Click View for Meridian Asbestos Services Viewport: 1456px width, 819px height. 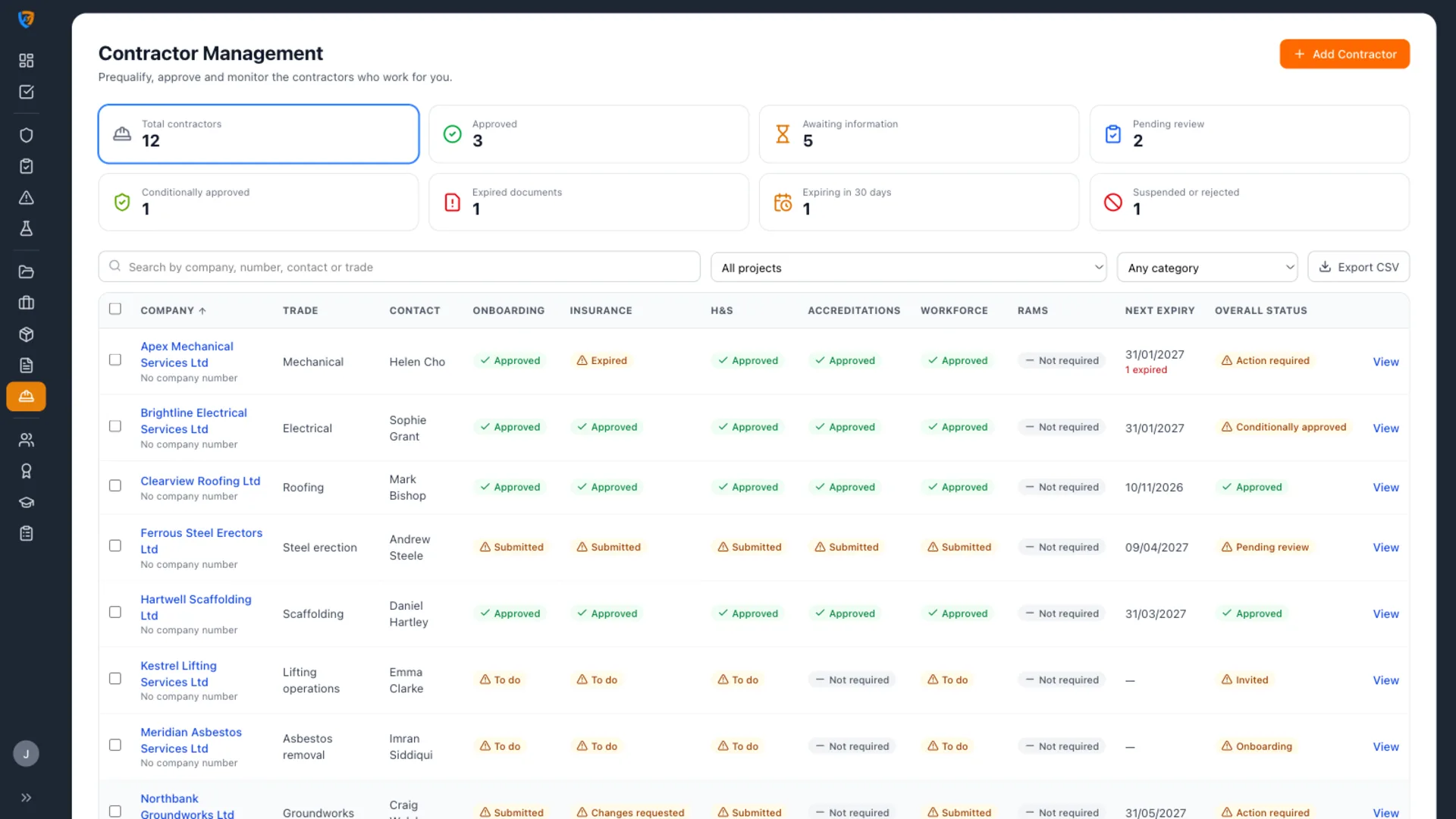coord(1385,747)
